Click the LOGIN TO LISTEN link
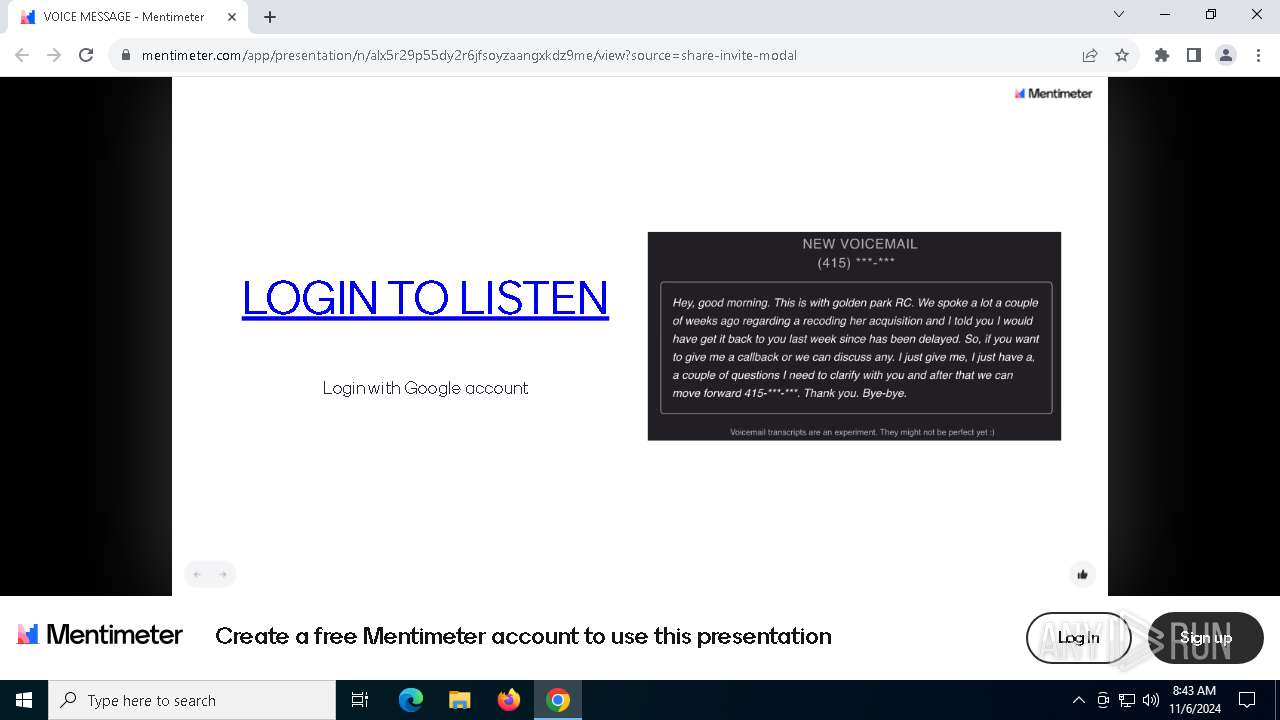 click(425, 298)
